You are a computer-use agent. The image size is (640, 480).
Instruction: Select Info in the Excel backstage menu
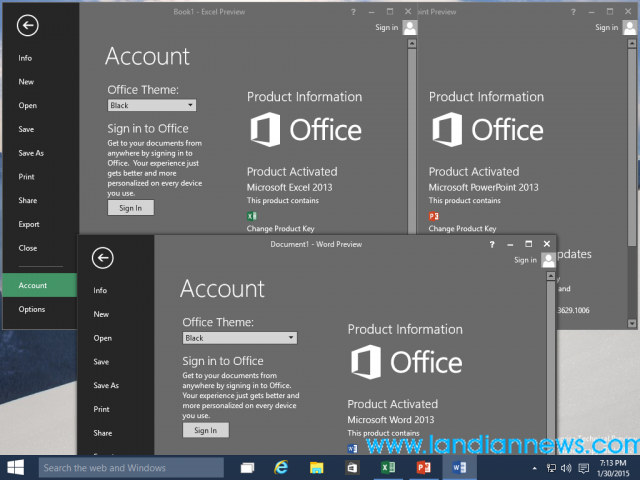(25, 58)
